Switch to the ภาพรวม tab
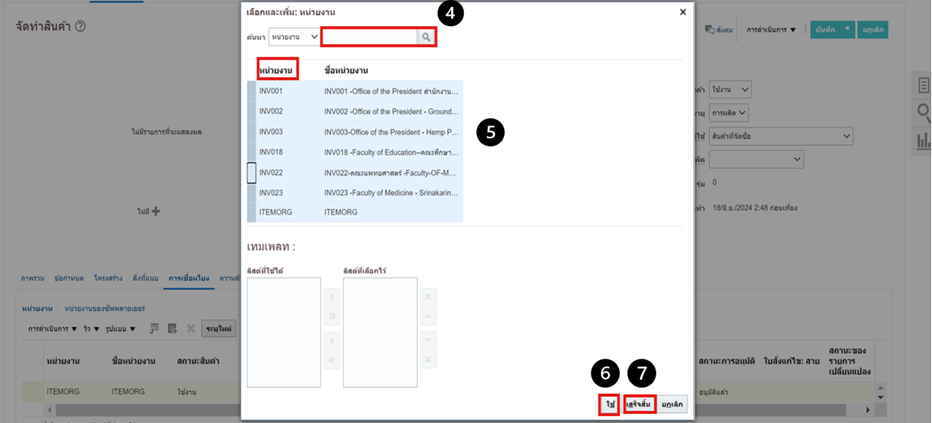 tap(32, 275)
